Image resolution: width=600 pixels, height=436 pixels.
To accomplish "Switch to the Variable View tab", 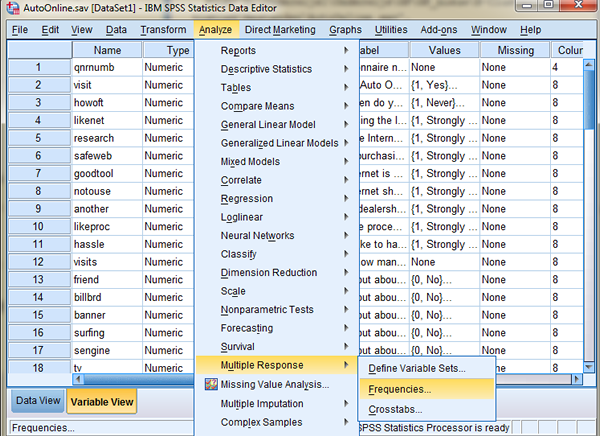I will point(102,402).
